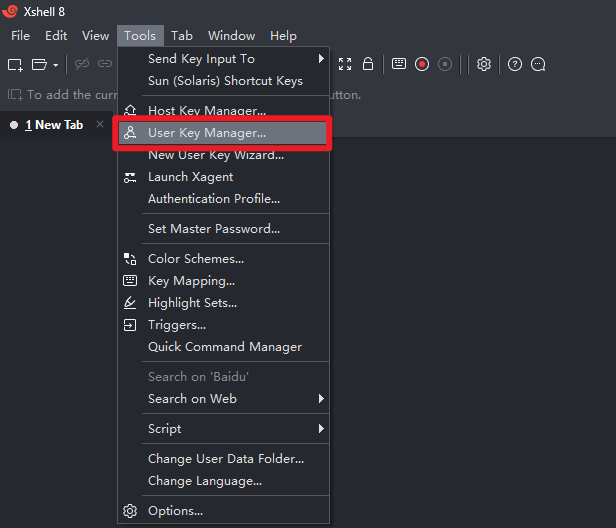616x528 pixels.
Task: Open help via the question mark icon
Action: [x=515, y=64]
